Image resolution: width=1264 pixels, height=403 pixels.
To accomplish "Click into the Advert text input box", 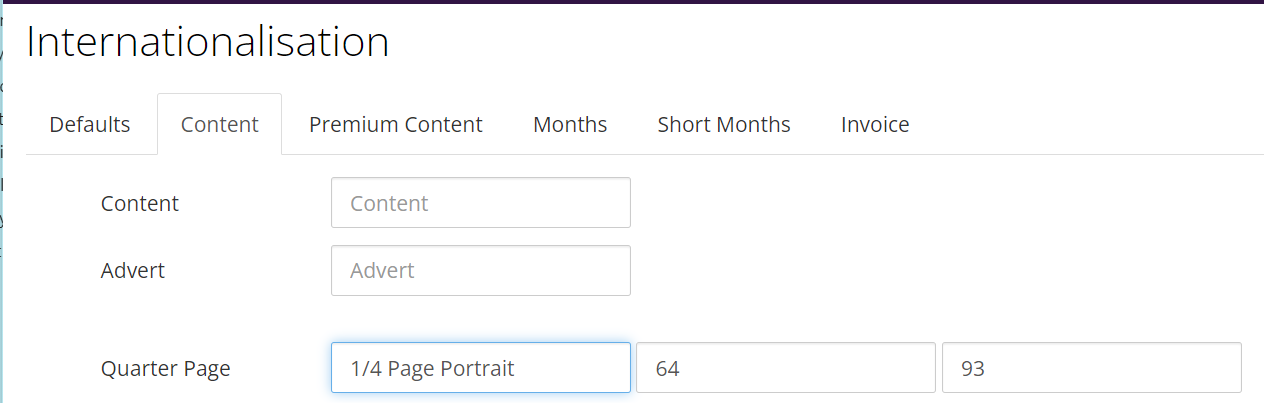I will [480, 271].
